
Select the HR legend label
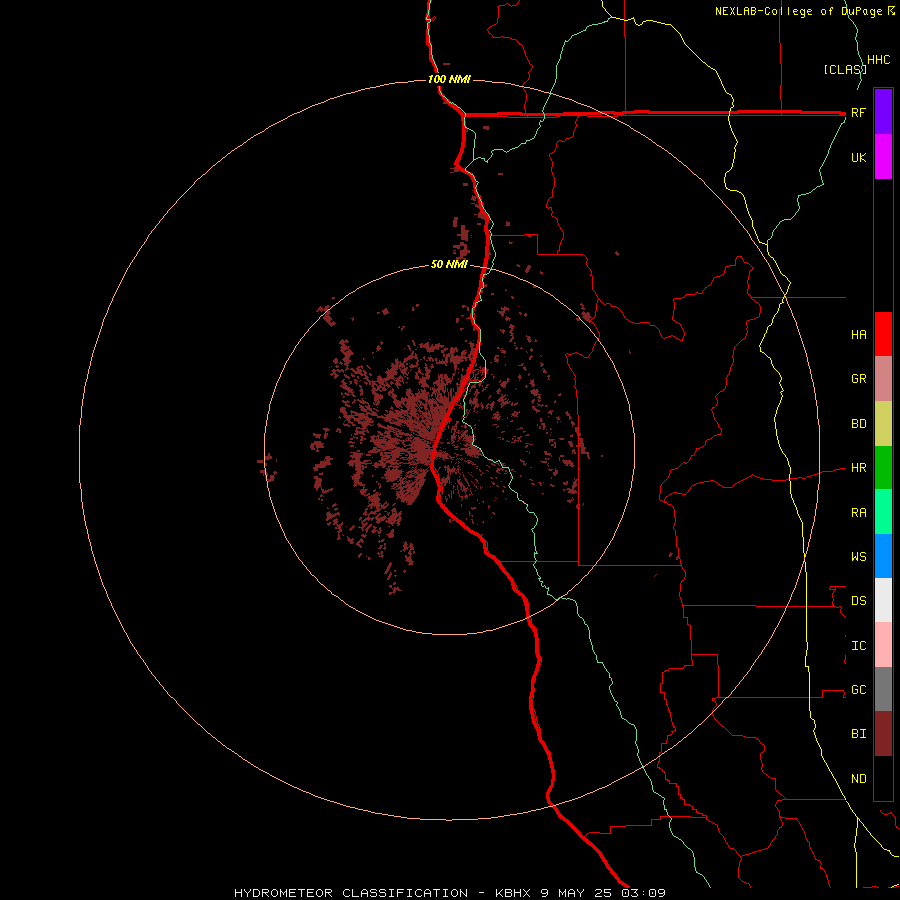(858, 468)
